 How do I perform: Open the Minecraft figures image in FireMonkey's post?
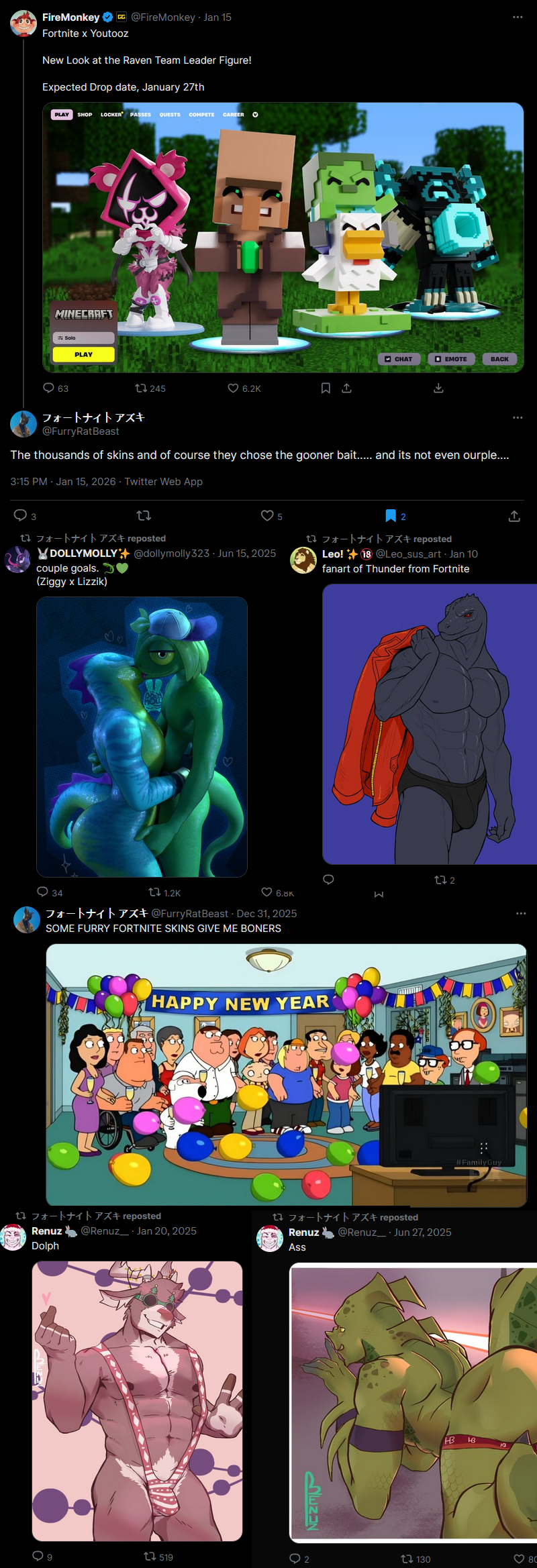point(283,238)
